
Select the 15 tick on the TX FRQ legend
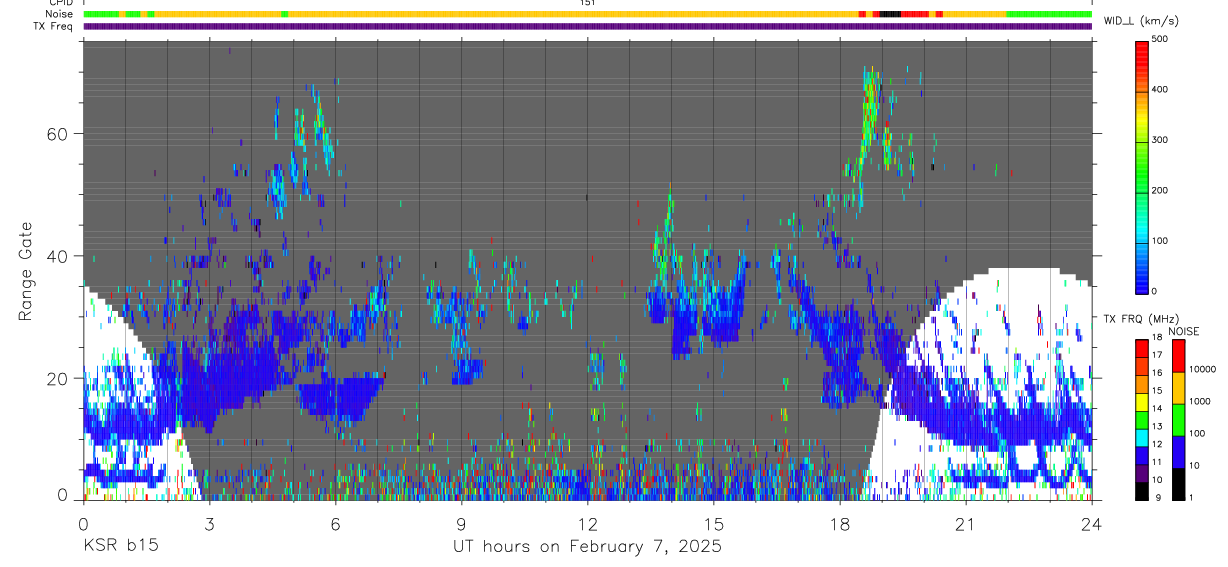1156,390
